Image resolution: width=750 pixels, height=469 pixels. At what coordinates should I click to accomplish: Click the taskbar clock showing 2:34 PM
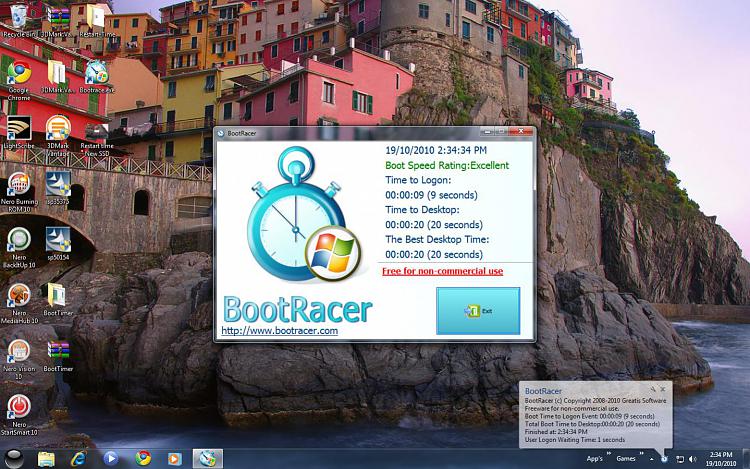(x=721, y=459)
